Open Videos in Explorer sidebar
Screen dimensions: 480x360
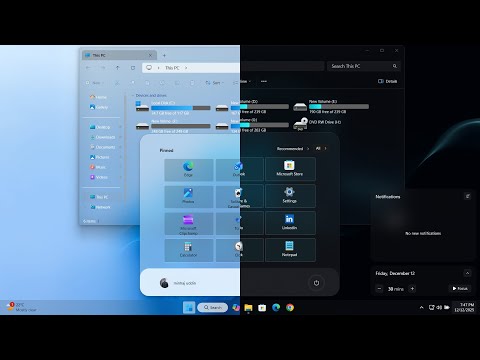pyautogui.click(x=99, y=177)
